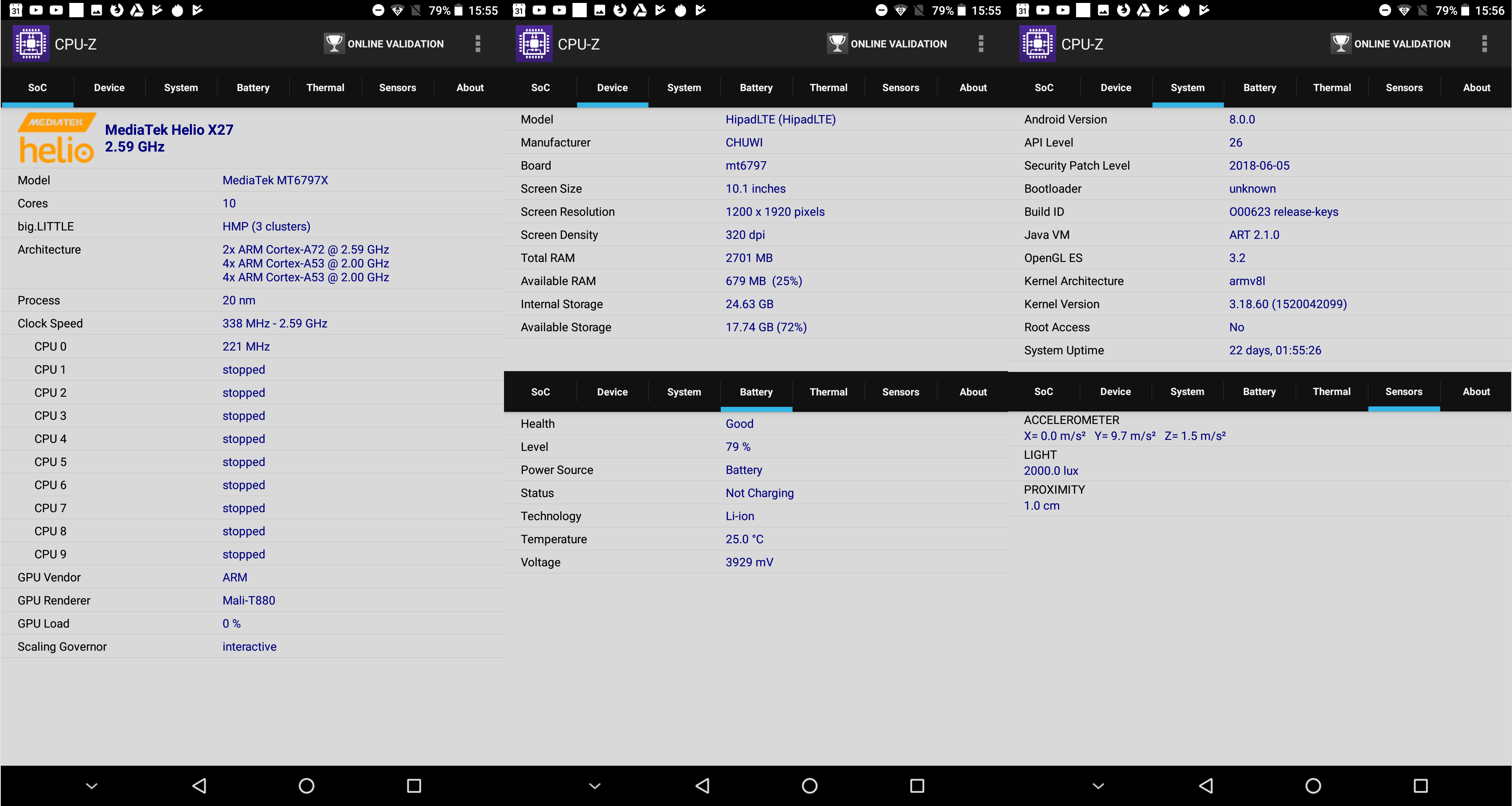The height and width of the screenshot is (806, 1512).
Task: Tap the 2x ARM Cortex-A72 @ 2.59 GHz line
Action: 305,249
